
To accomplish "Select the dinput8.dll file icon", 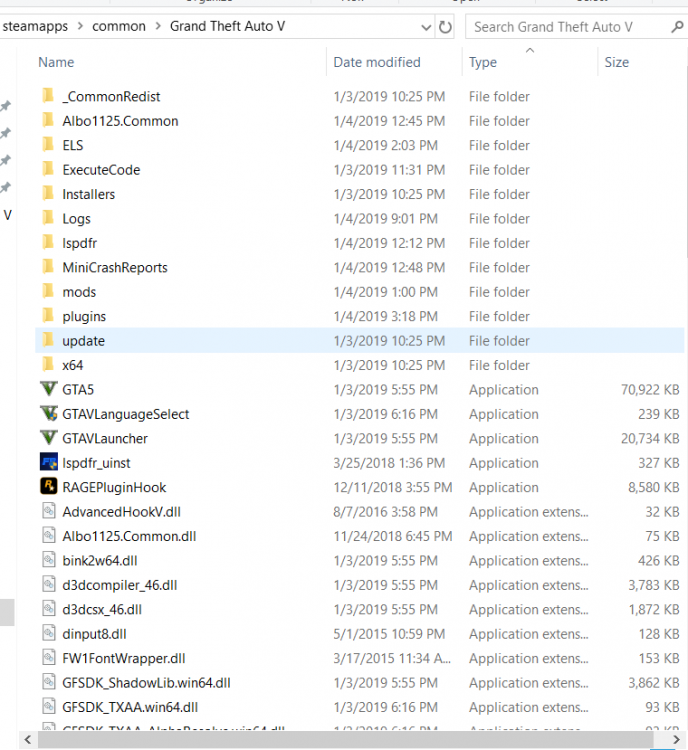I will click(49, 633).
